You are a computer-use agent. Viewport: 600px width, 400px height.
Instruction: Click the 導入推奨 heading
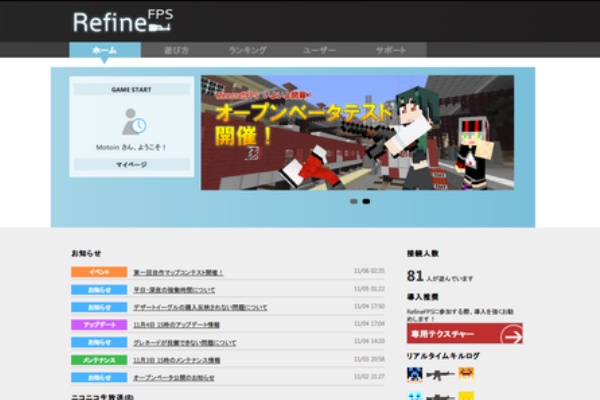pyautogui.click(x=422, y=297)
